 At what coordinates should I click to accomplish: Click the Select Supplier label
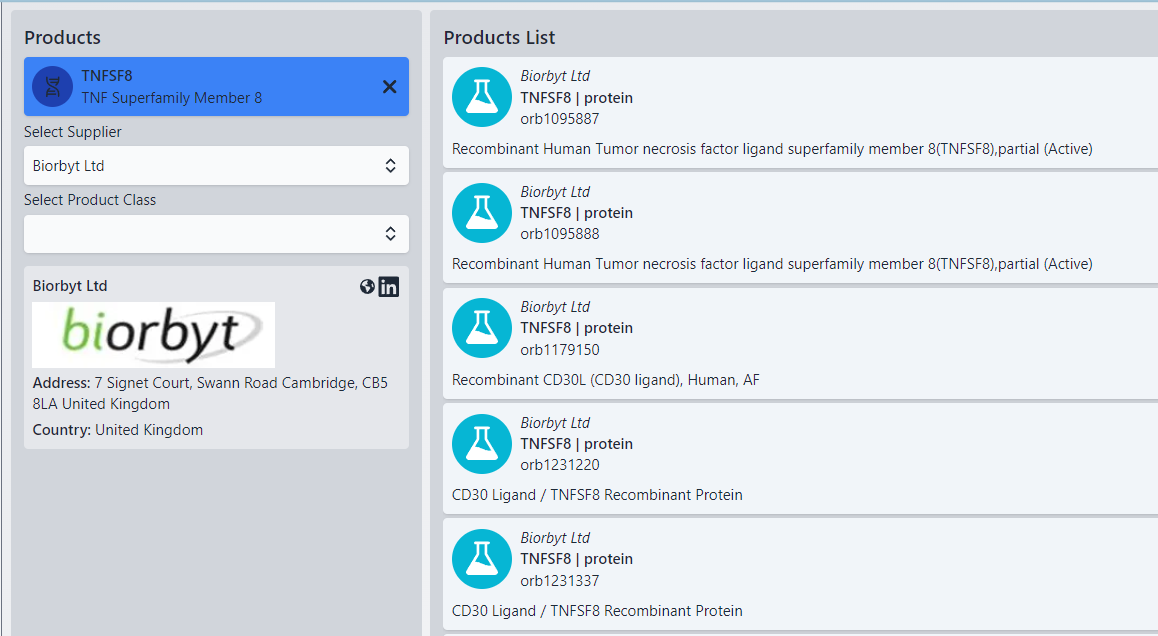[72, 131]
